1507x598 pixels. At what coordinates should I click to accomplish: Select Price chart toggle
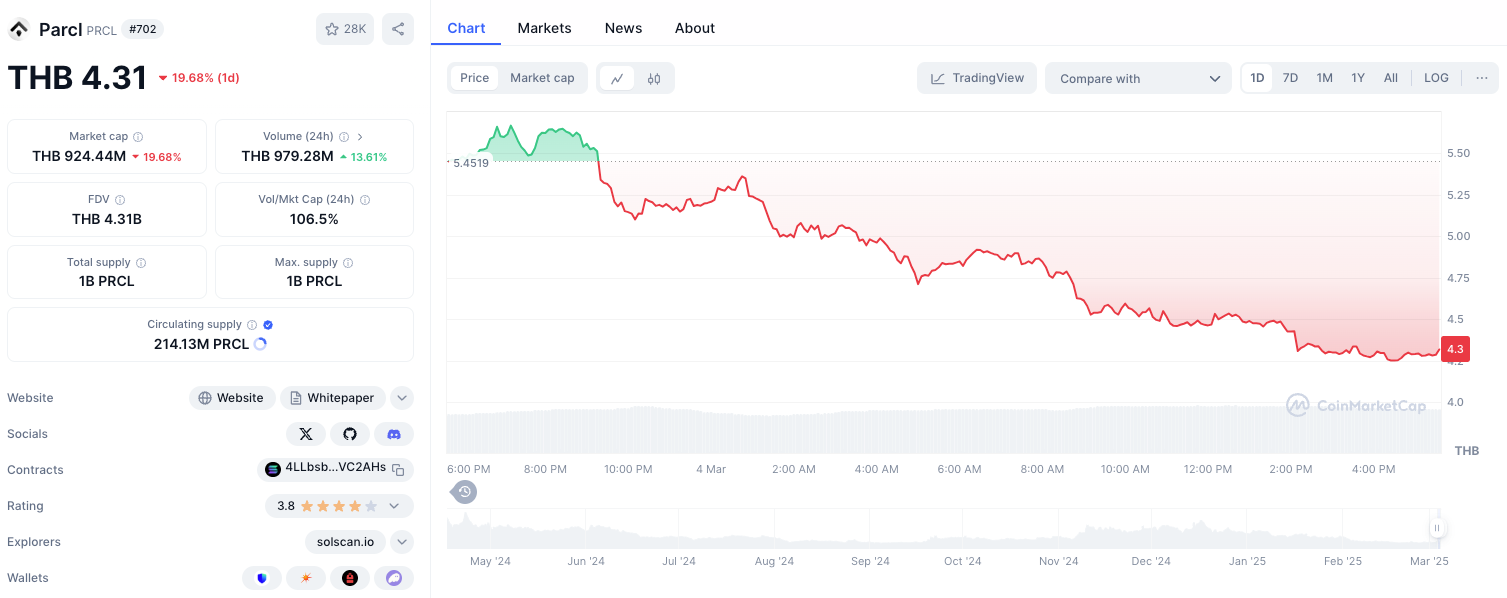tap(475, 78)
